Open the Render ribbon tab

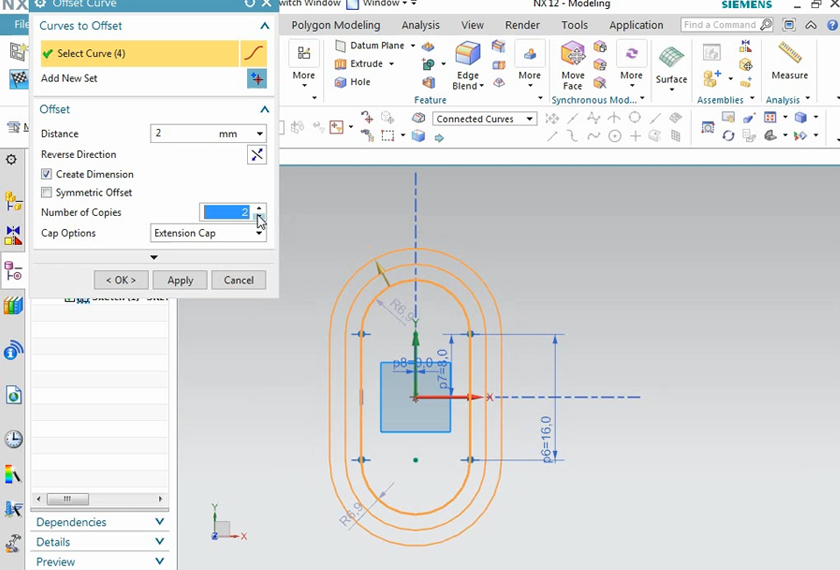click(522, 25)
